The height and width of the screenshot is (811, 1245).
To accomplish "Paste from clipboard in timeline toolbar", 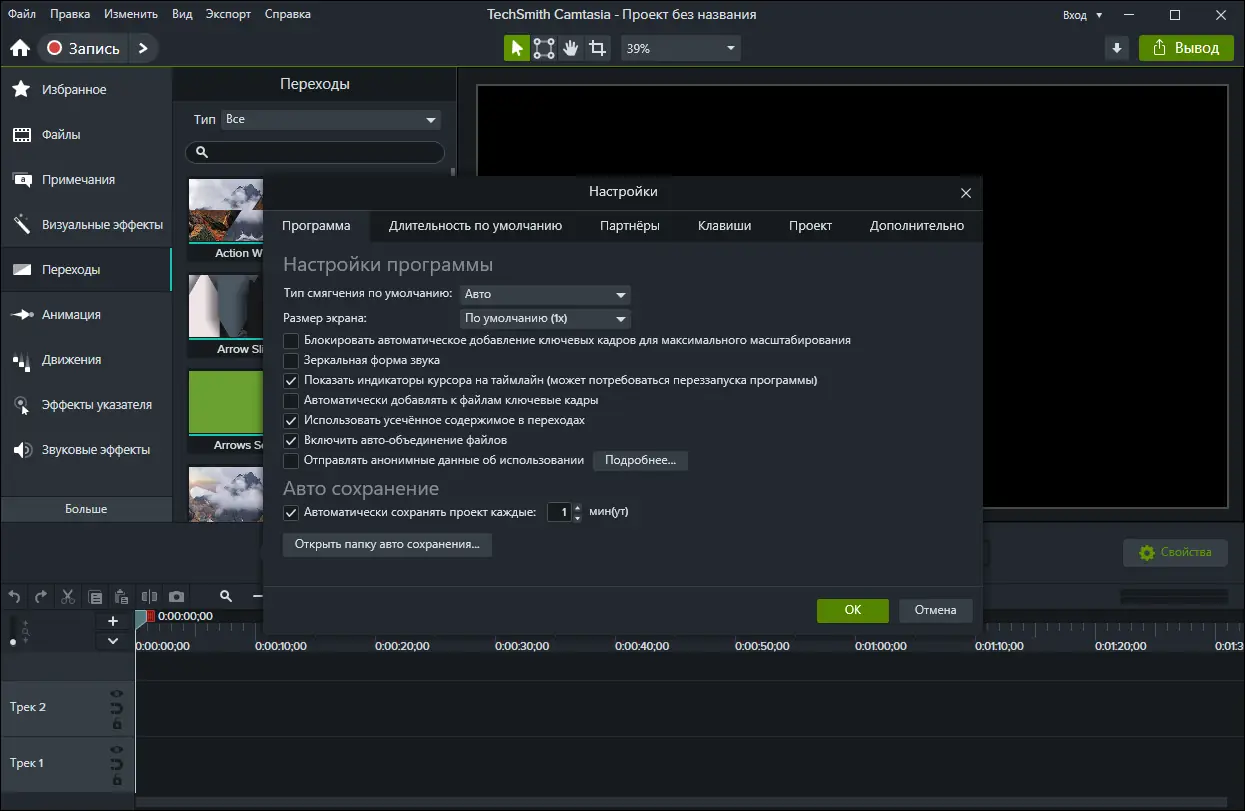I will coord(122,596).
